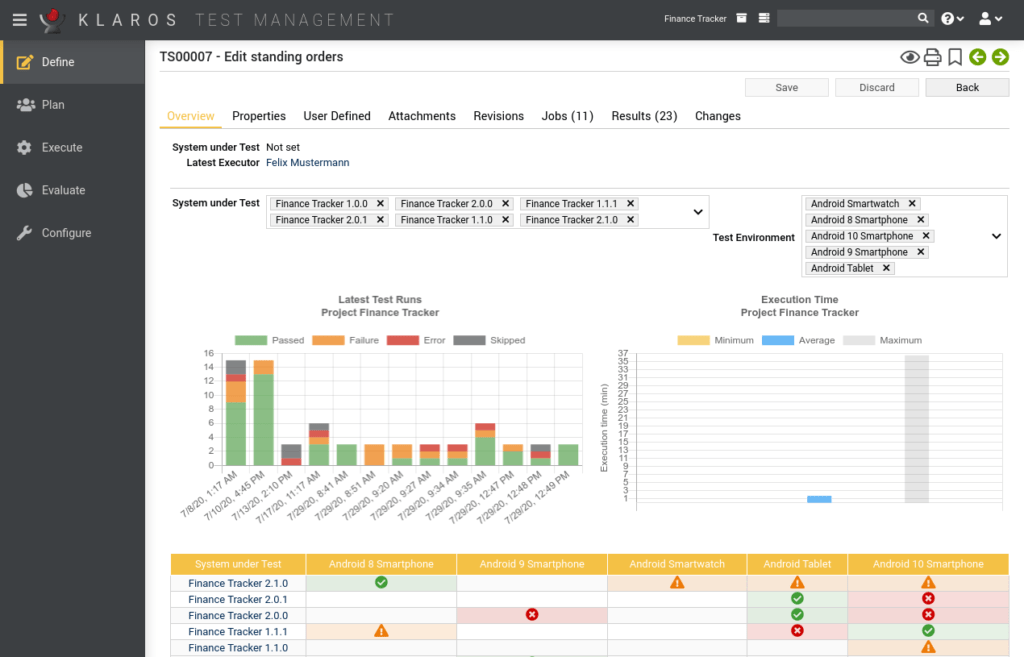Switch to the Results (23) tab
Viewport: 1024px width, 657px height.
pyautogui.click(x=644, y=116)
